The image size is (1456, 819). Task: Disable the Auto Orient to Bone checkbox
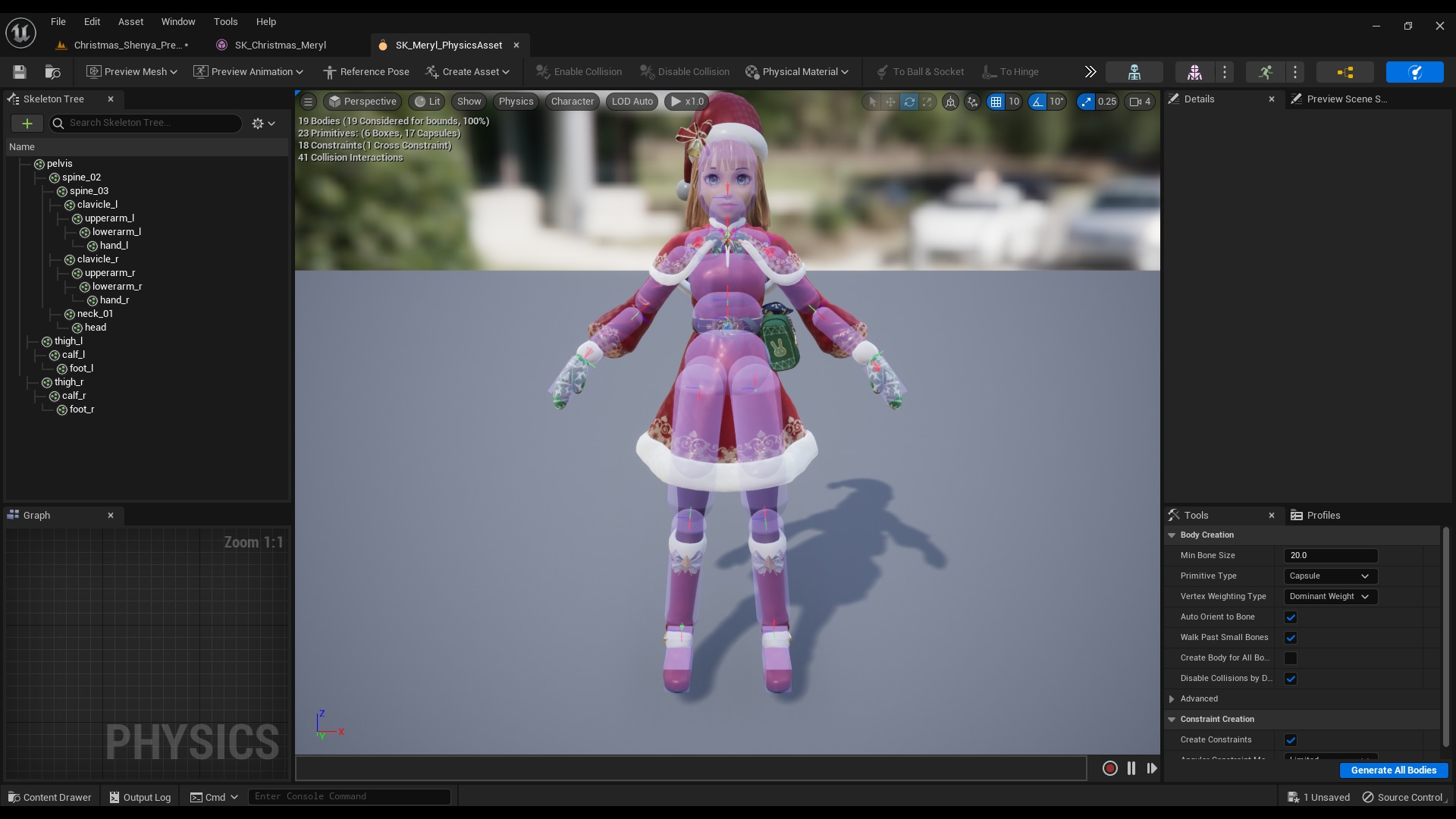pos(1291,617)
